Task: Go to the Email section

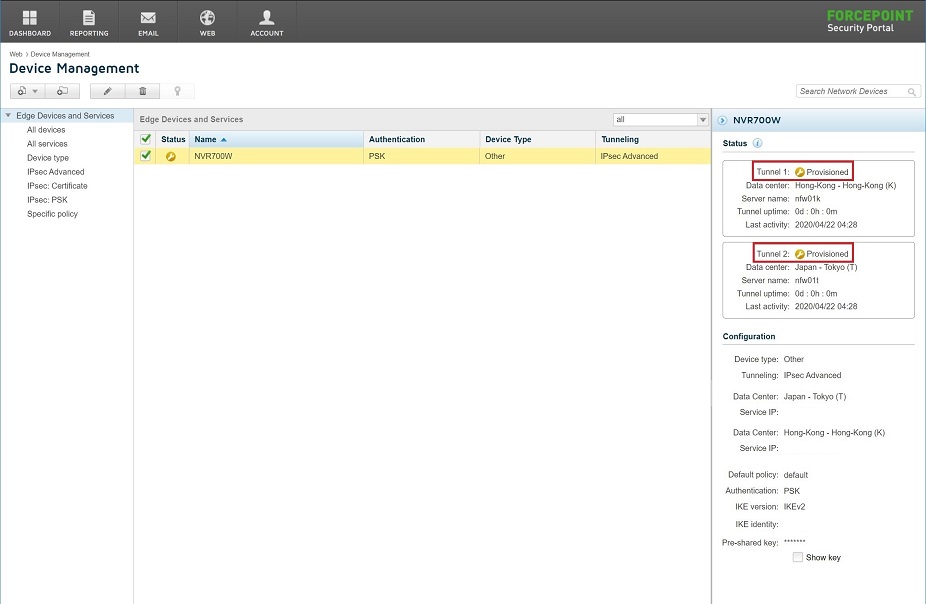Action: tap(148, 22)
